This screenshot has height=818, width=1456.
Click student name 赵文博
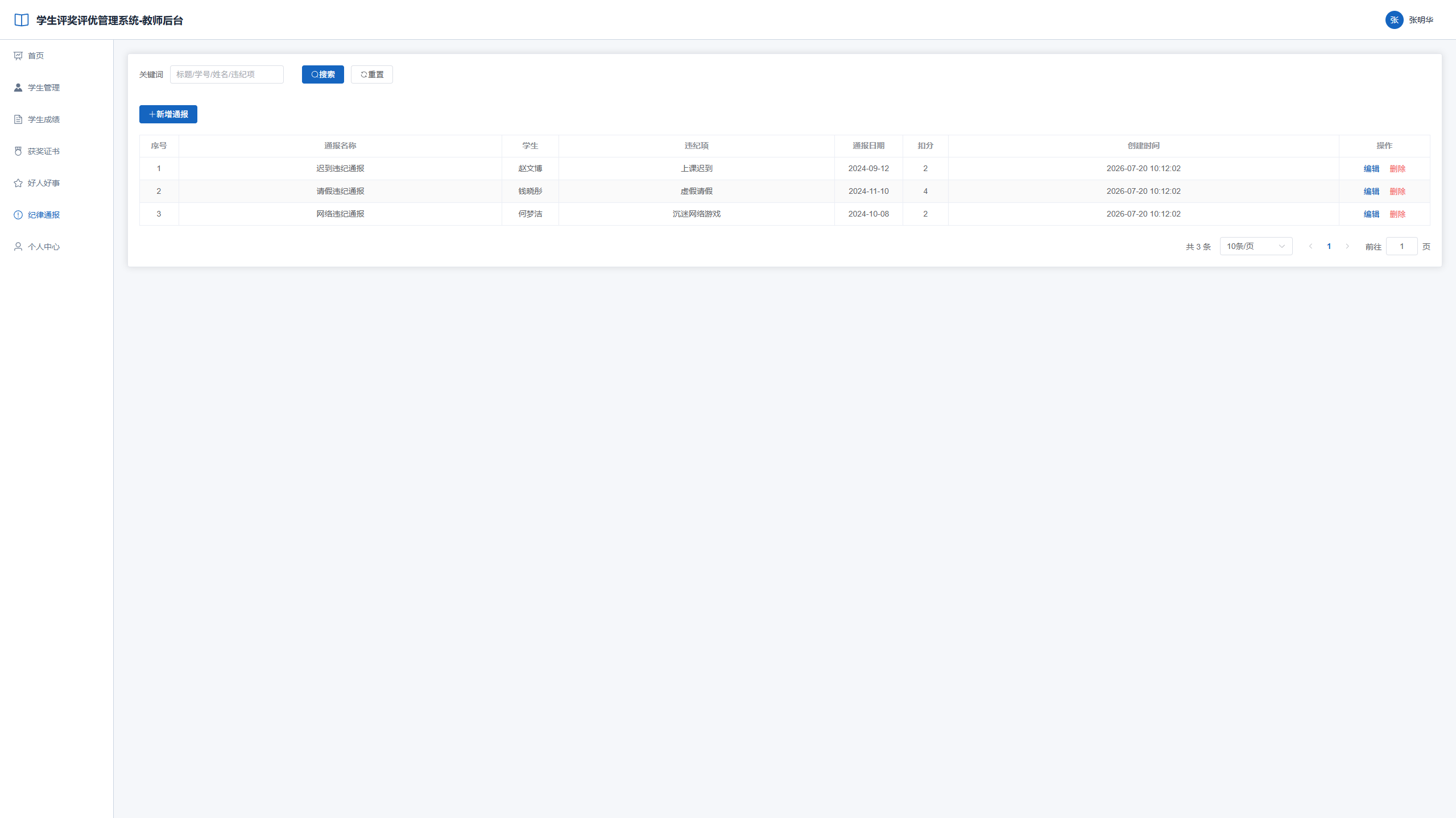pos(530,169)
